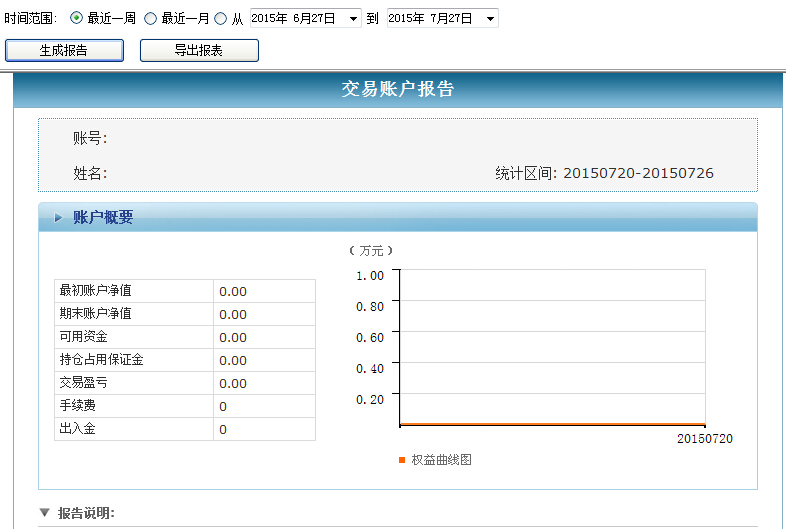Image resolution: width=786 pixels, height=529 pixels.
Task: Expand the 报告说明 triangle arrow
Action: click(44, 513)
